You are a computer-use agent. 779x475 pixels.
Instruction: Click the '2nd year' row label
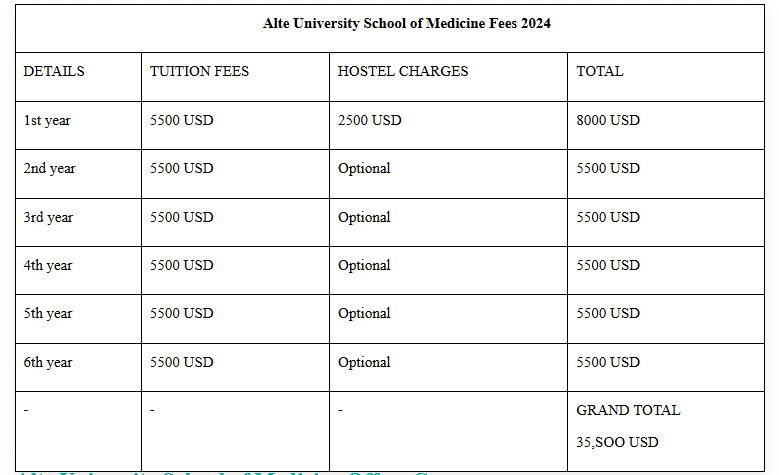point(49,169)
